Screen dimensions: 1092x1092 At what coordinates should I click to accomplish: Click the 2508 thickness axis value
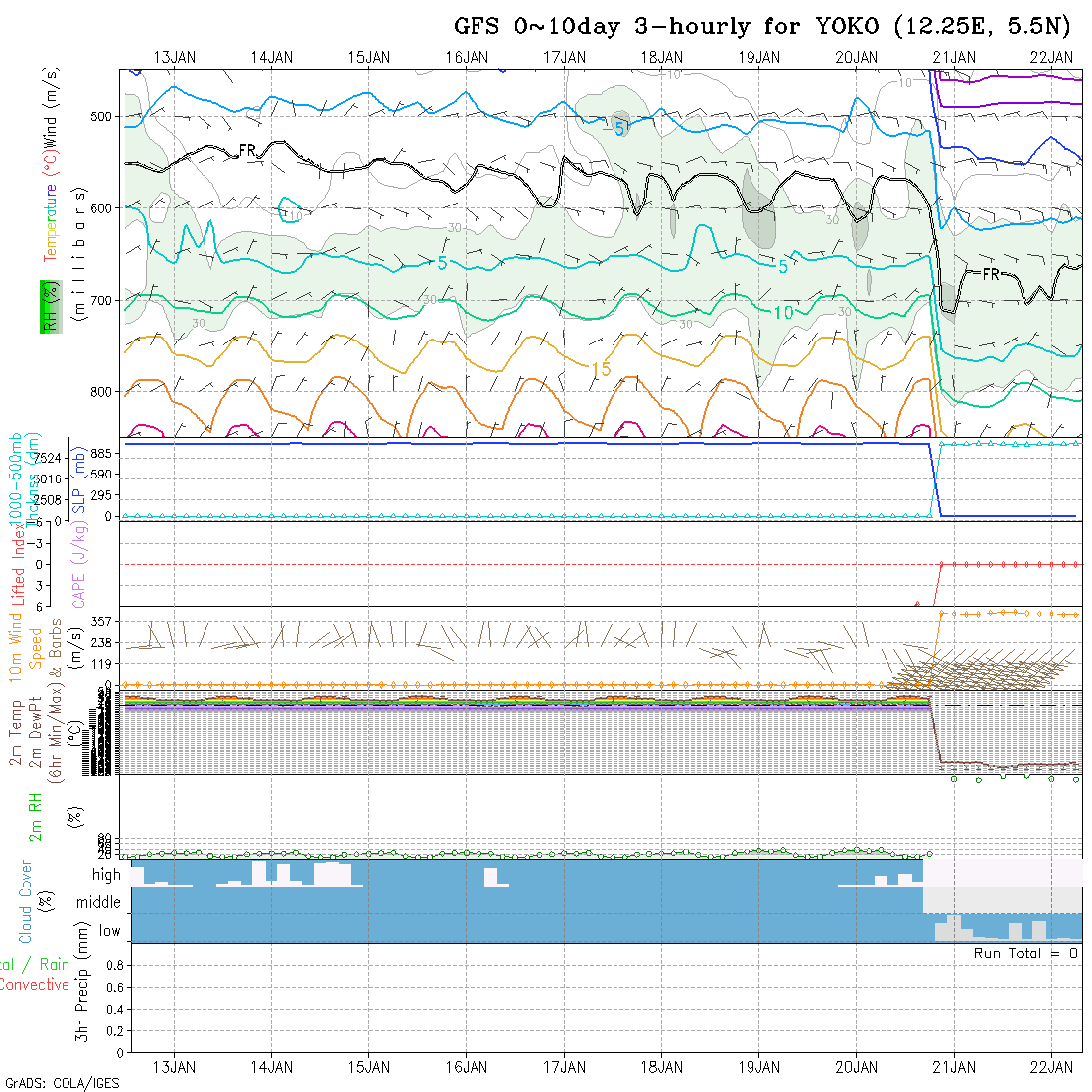48,500
